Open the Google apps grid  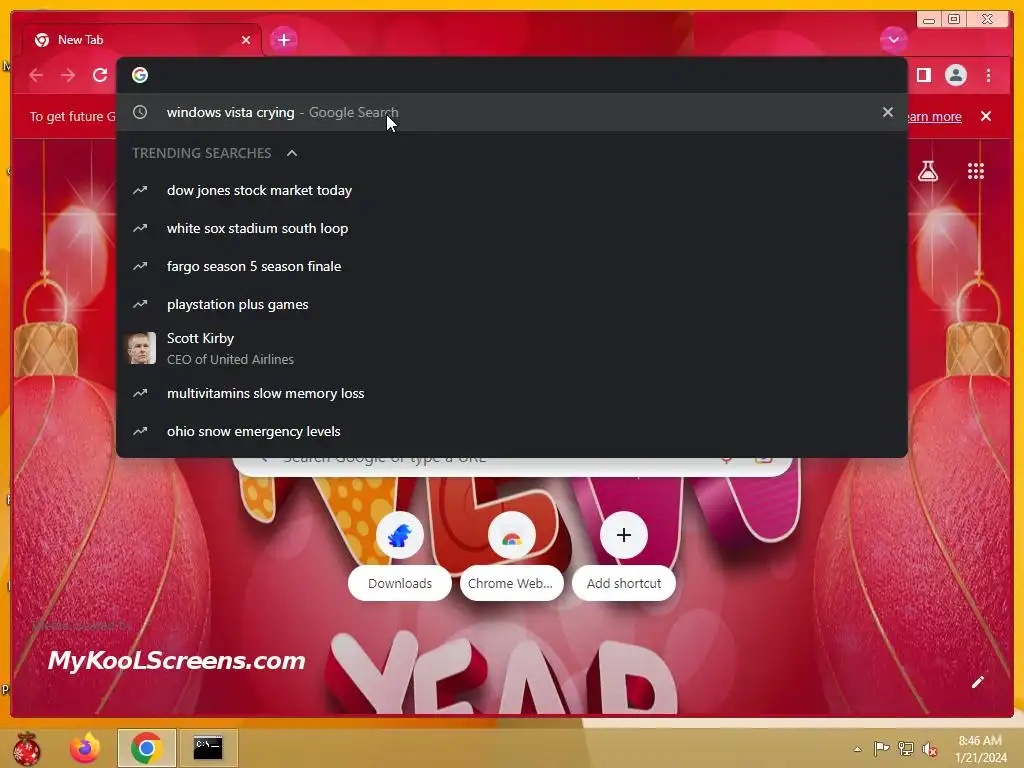point(976,171)
